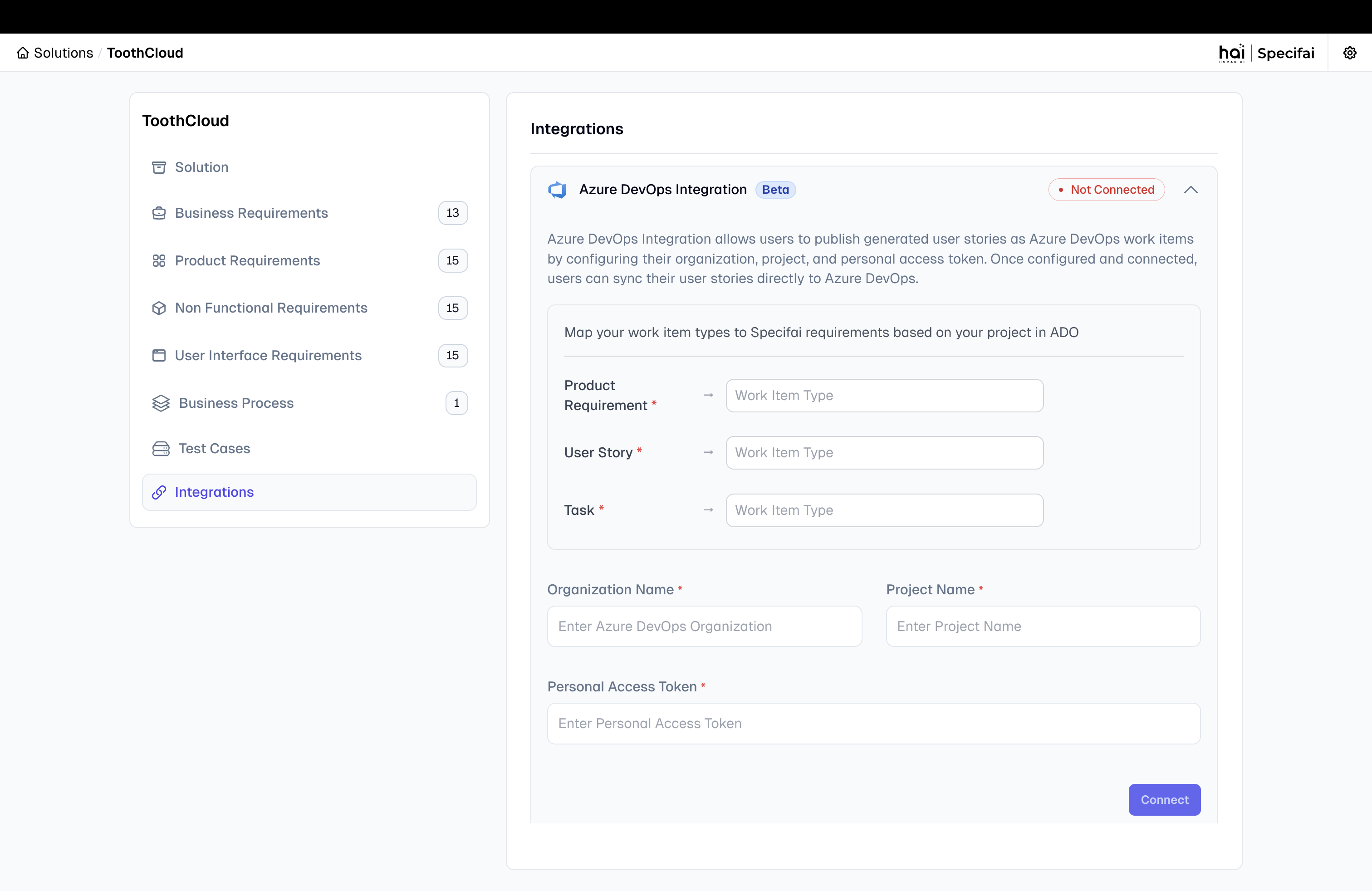
Task: Open Non Functional Requirements section
Action: 309,308
